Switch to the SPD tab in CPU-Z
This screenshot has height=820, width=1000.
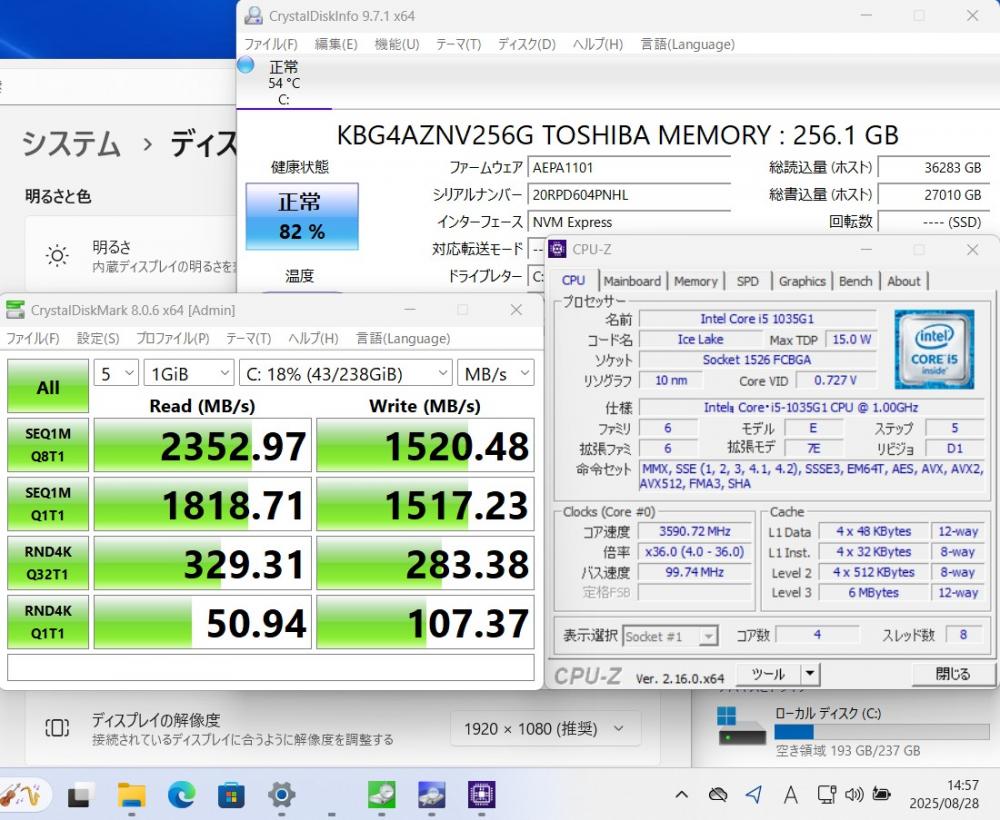pyautogui.click(x=747, y=281)
